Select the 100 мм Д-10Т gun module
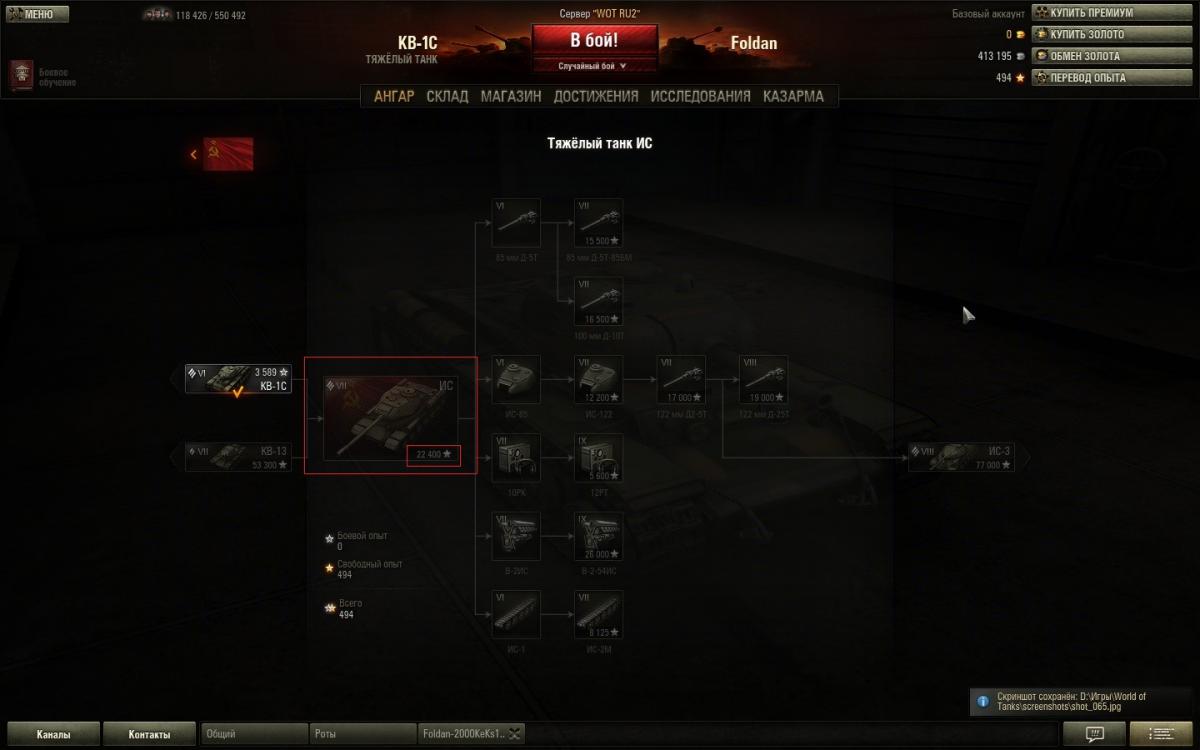 pyautogui.click(x=598, y=302)
